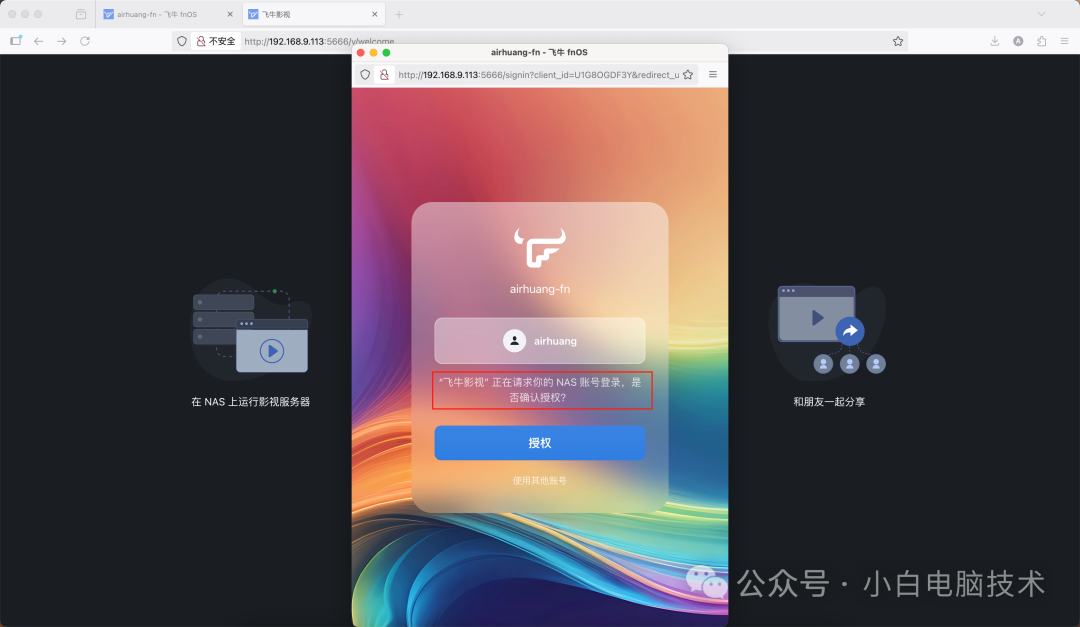Click the shield icon in the popup address bar
Viewport: 1080px width, 627px height.
pyautogui.click(x=365, y=74)
